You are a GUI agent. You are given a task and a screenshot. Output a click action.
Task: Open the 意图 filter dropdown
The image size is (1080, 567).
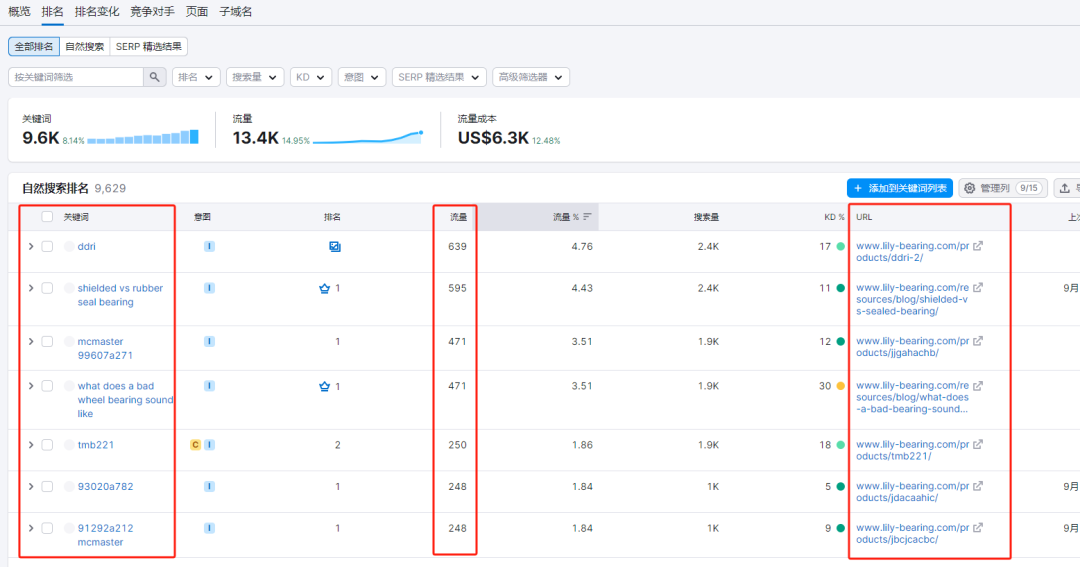click(x=362, y=77)
